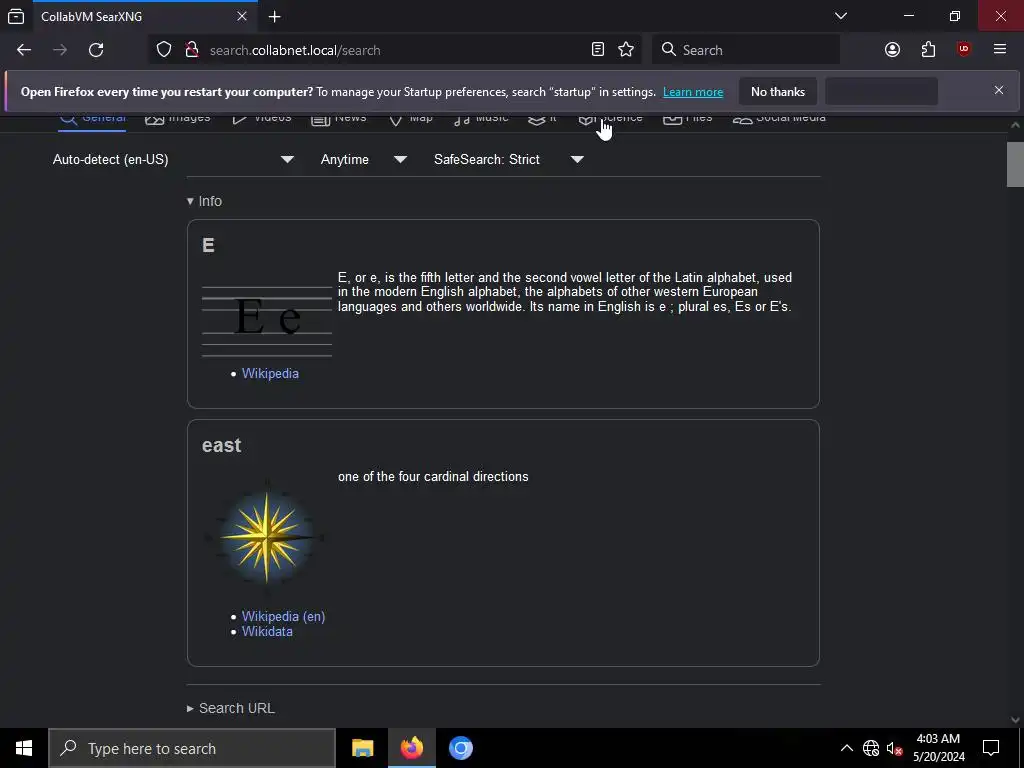1024x768 pixels.
Task: Open the Learn more link
Action: pyautogui.click(x=693, y=92)
